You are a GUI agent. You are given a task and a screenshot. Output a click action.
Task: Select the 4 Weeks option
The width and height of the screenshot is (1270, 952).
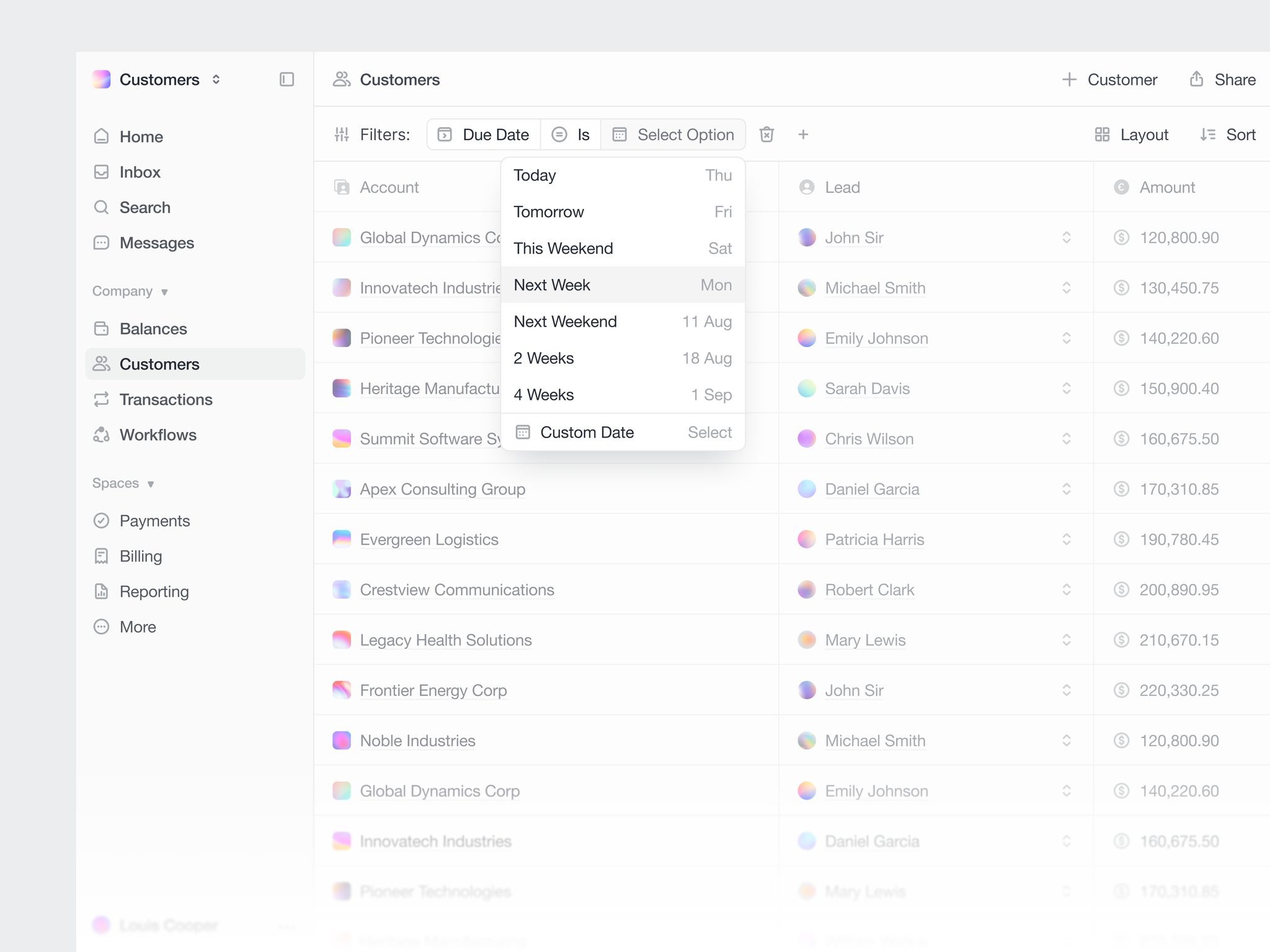[623, 395]
